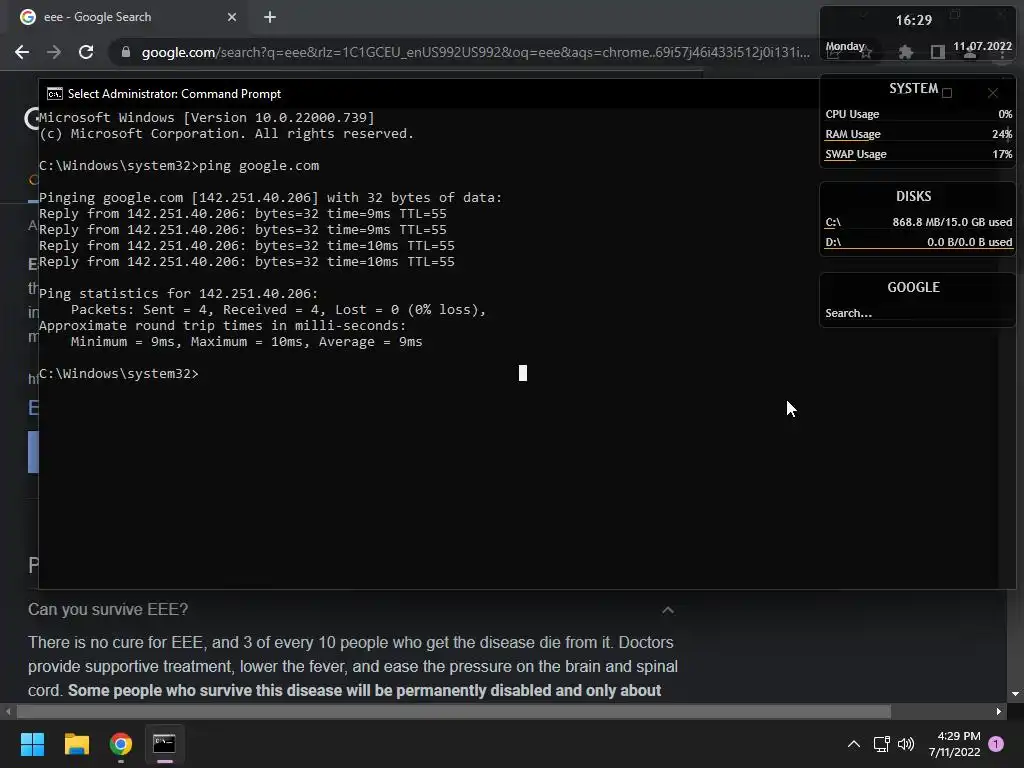This screenshot has height=768, width=1024.
Task: Open the notification badge showing 1
Action: click(x=996, y=744)
